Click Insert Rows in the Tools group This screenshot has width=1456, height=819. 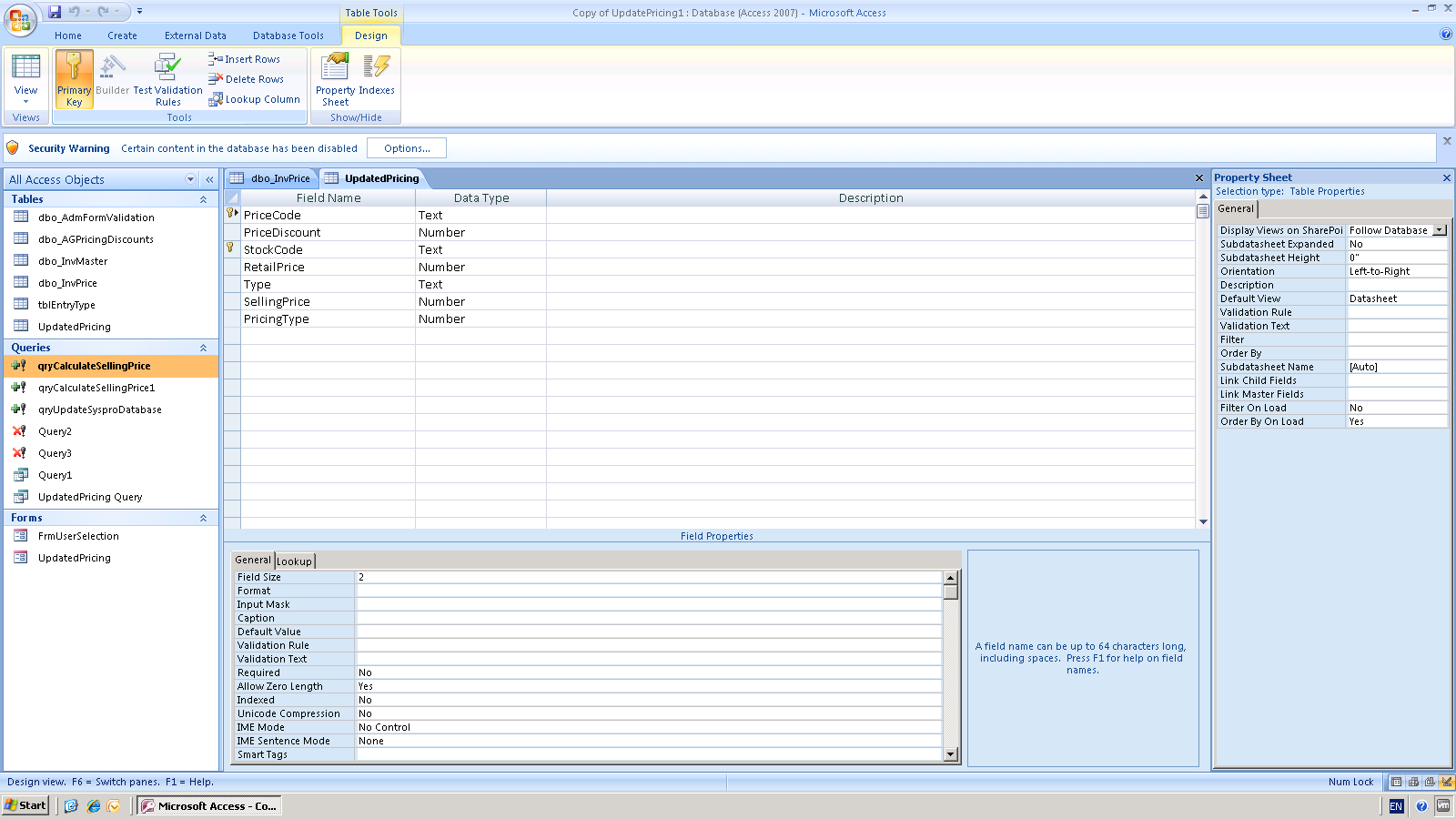[x=244, y=59]
